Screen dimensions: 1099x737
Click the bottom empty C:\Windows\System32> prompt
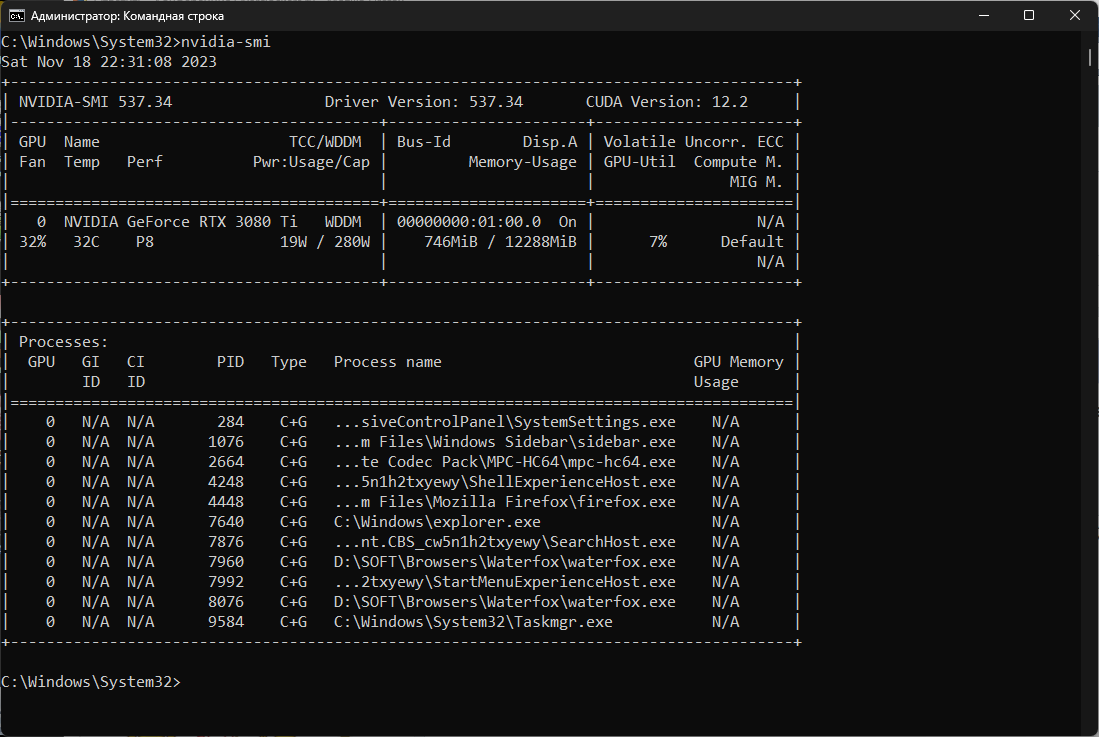point(92,682)
